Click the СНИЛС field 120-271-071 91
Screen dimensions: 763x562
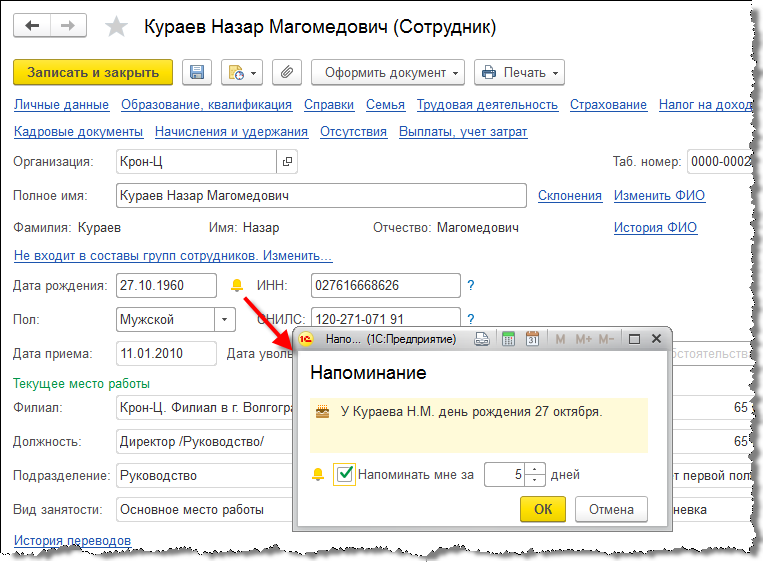(x=385, y=318)
